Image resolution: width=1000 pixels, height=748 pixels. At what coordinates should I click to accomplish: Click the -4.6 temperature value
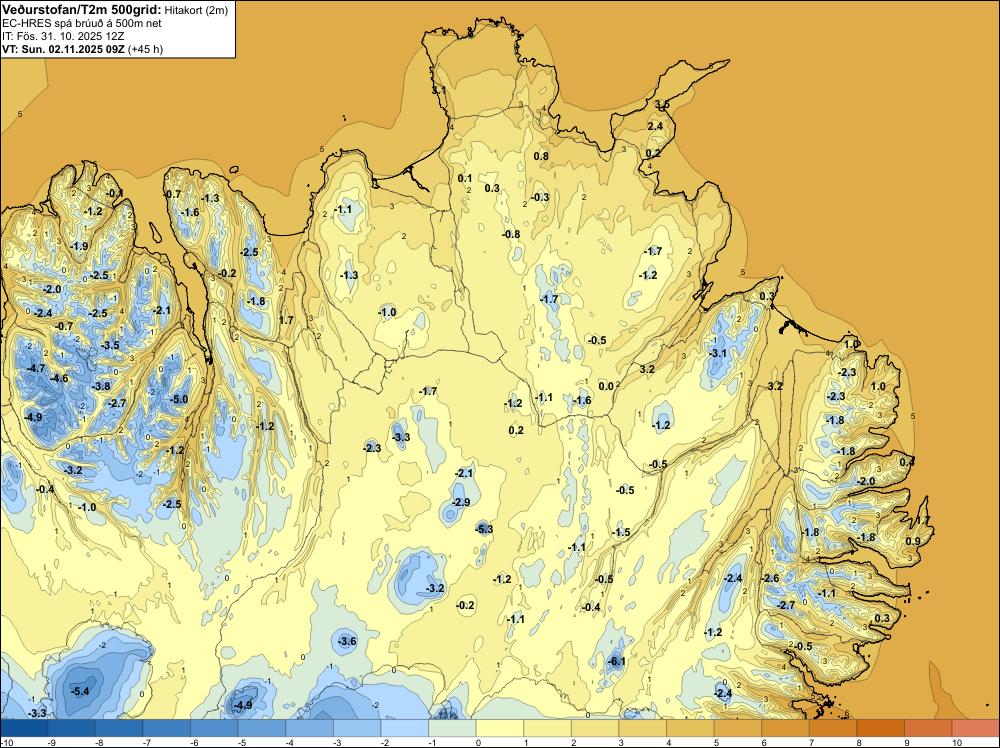59,378
